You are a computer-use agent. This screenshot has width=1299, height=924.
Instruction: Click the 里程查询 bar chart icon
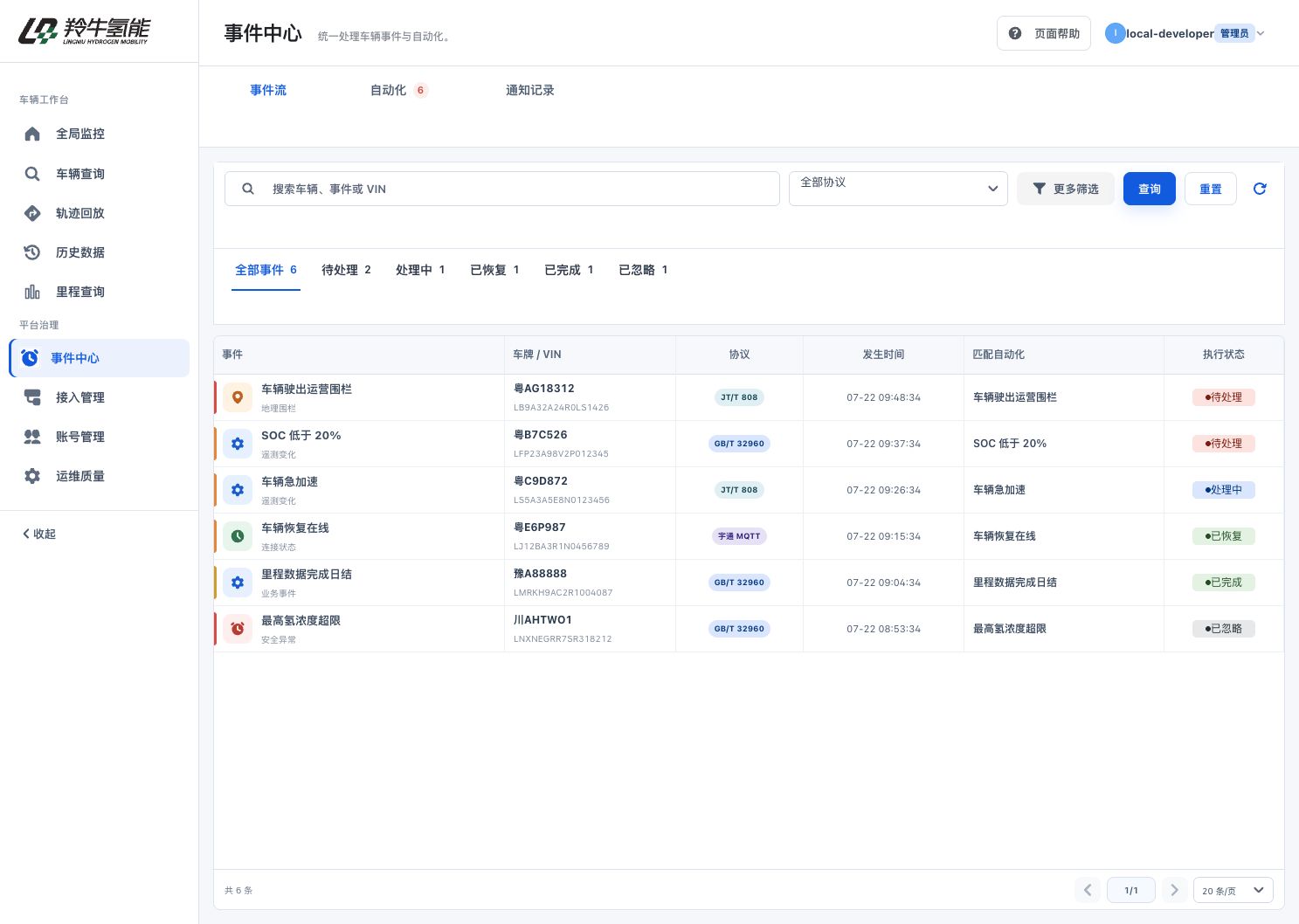coord(32,292)
